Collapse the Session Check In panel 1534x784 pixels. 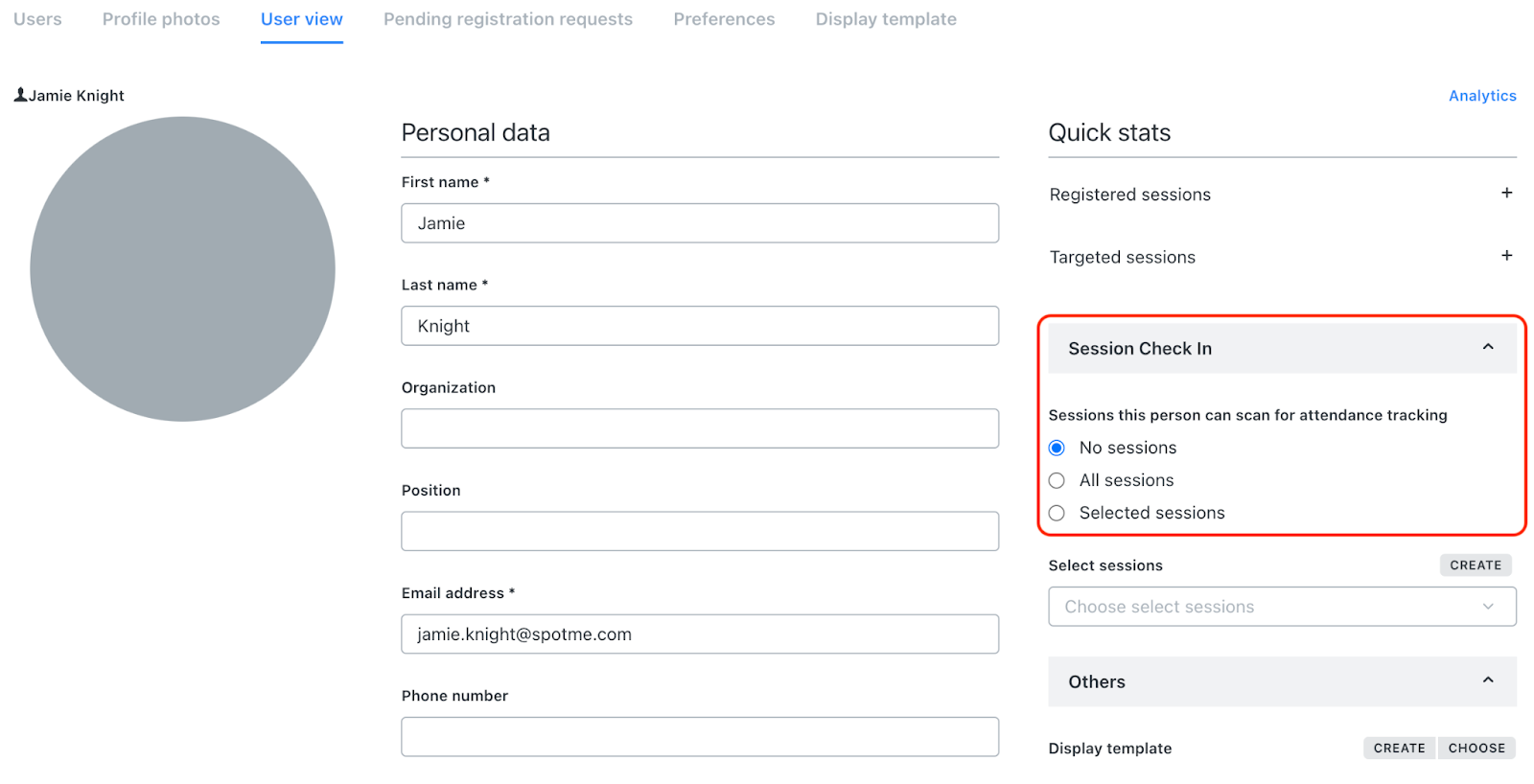1487,347
